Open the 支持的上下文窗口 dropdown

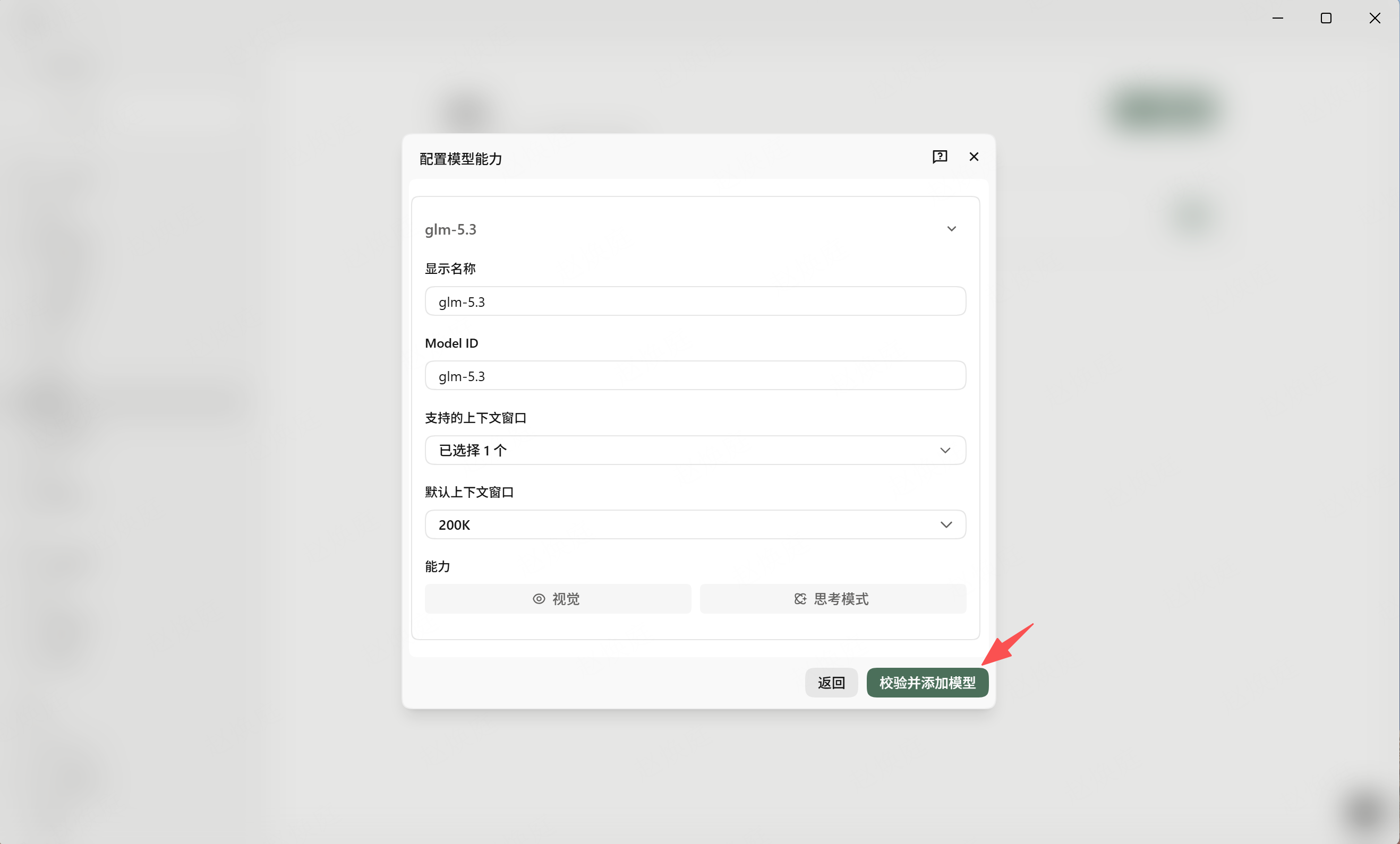[695, 450]
